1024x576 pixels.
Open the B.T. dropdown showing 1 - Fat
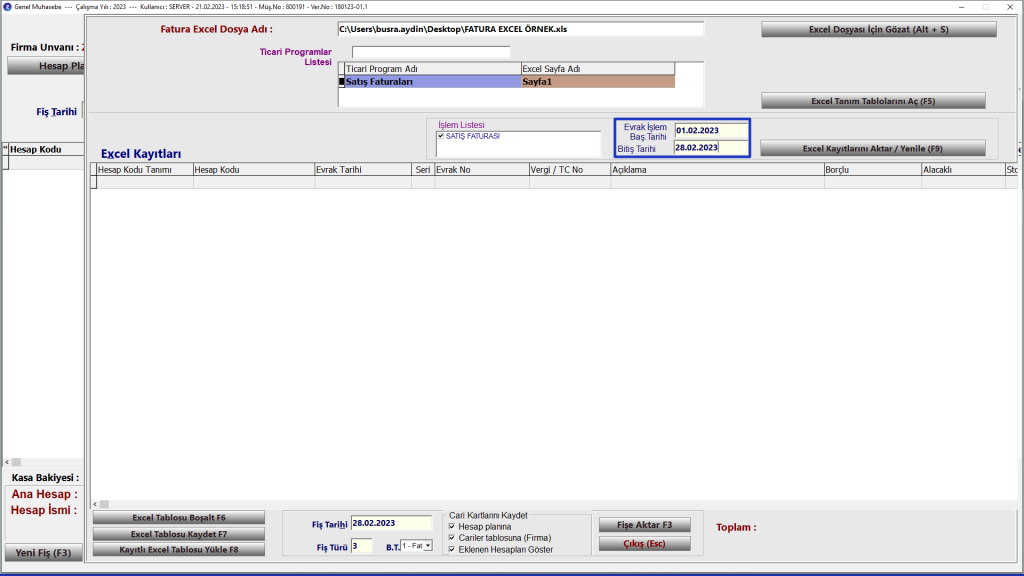click(428, 546)
